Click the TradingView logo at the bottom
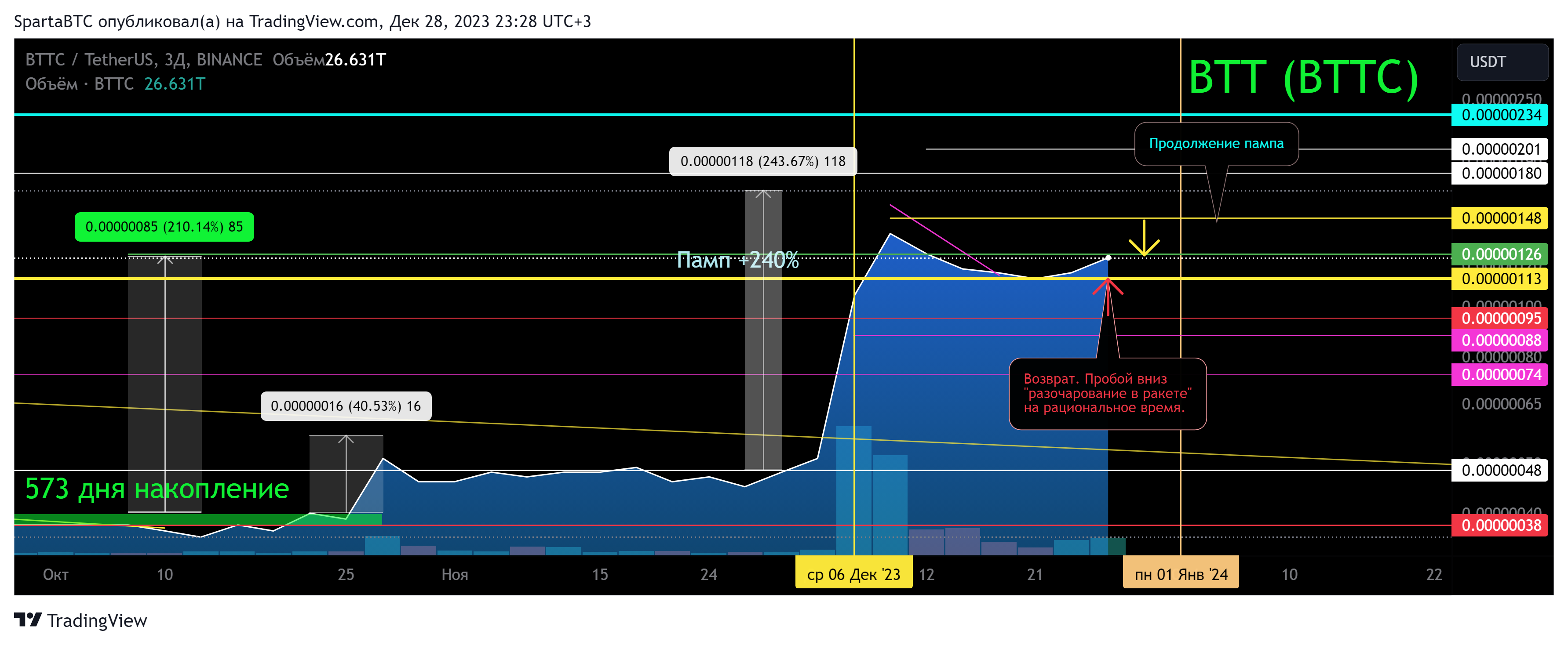The image size is (1568, 645). point(80,620)
